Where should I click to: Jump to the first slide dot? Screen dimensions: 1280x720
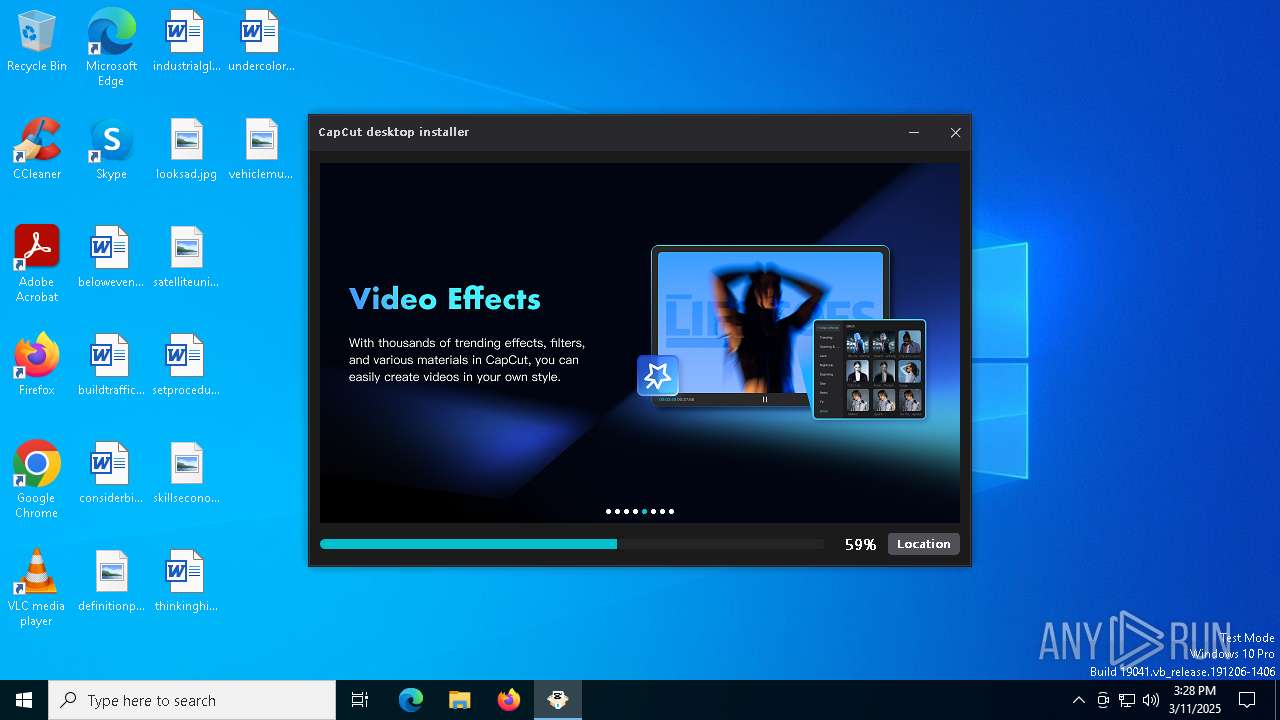pyautogui.click(x=608, y=511)
